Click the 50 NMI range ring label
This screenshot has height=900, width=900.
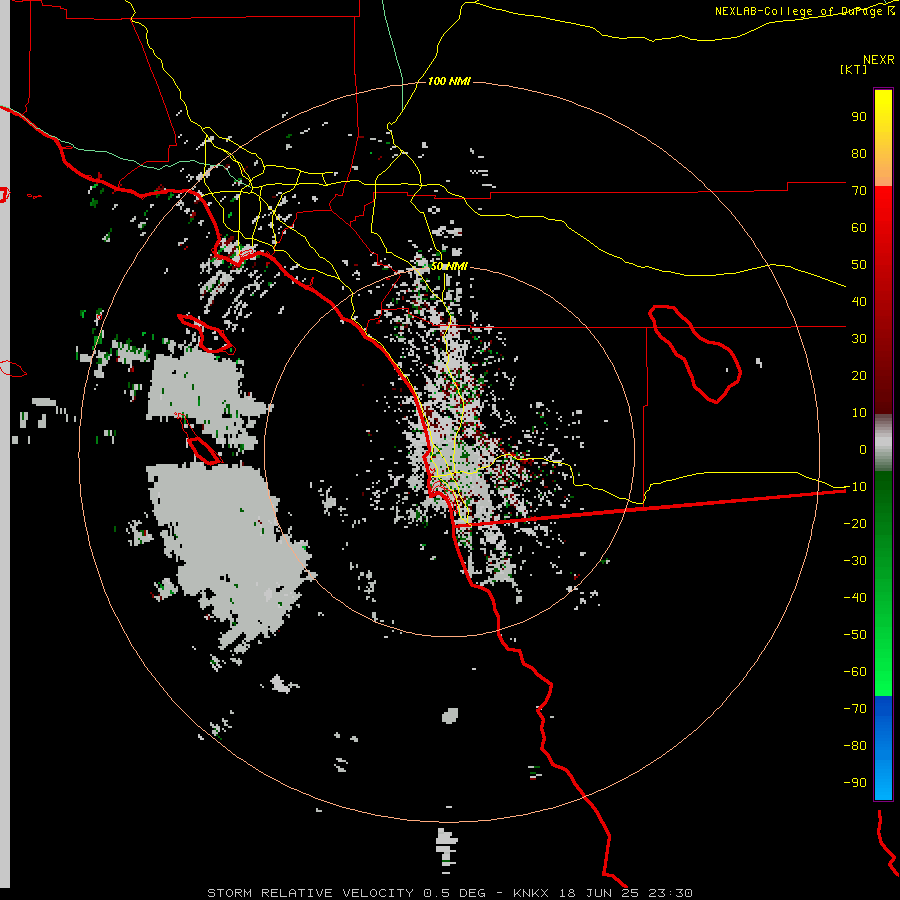coord(449,266)
